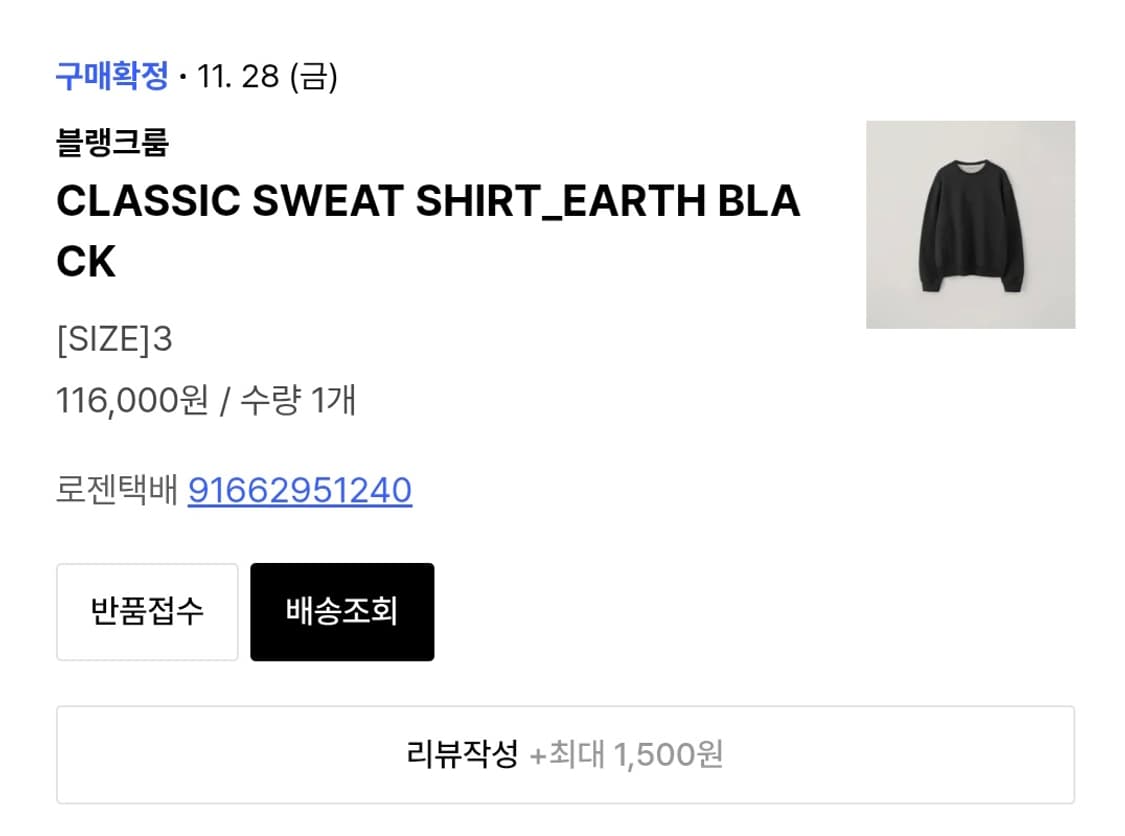Open the CLASSIC SWEAT SHIRT product title
This screenshot has height=836, width=1125.
coord(430,202)
